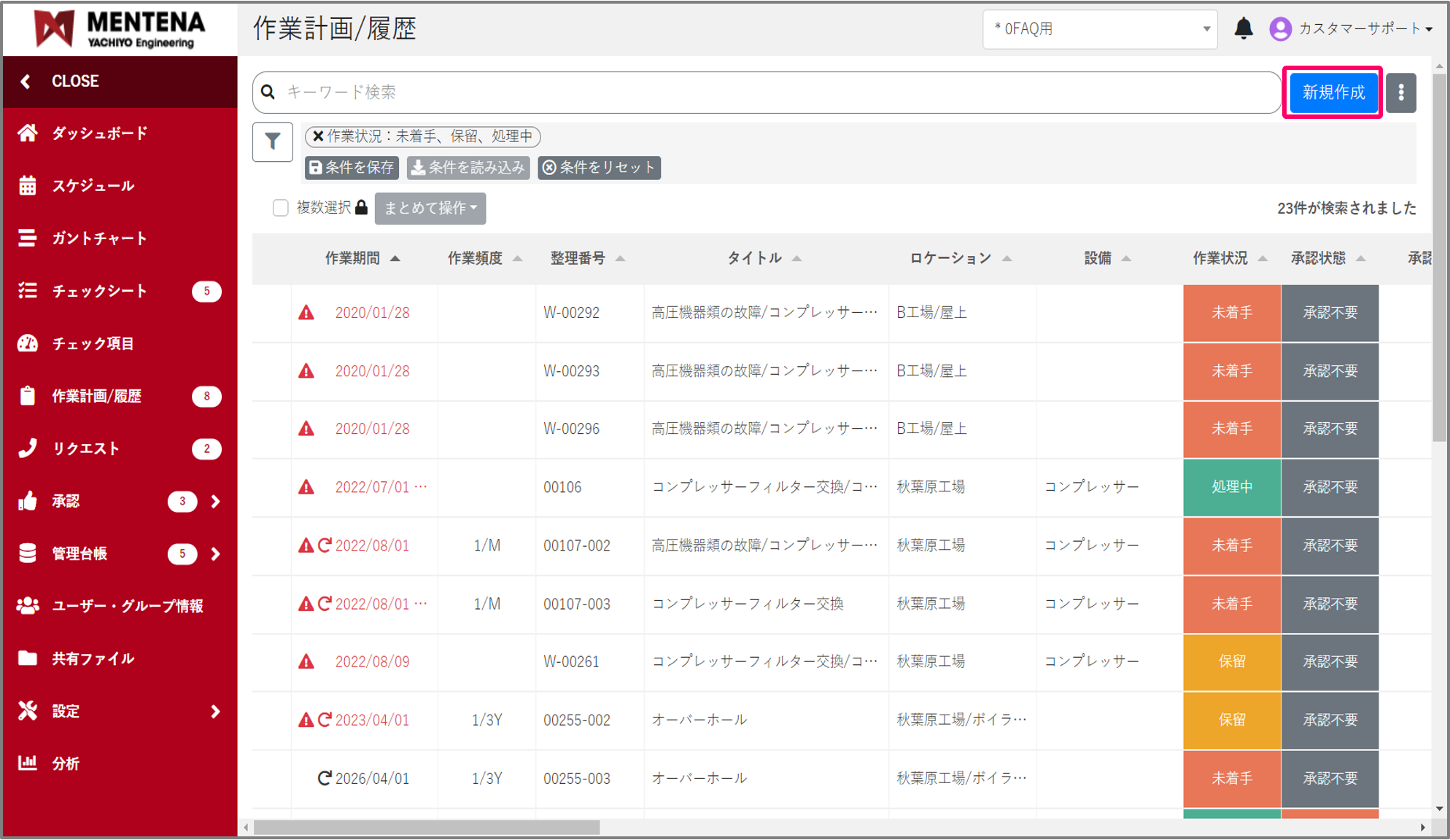
Task: Open the three-dot overflow menu
Action: click(x=1400, y=93)
